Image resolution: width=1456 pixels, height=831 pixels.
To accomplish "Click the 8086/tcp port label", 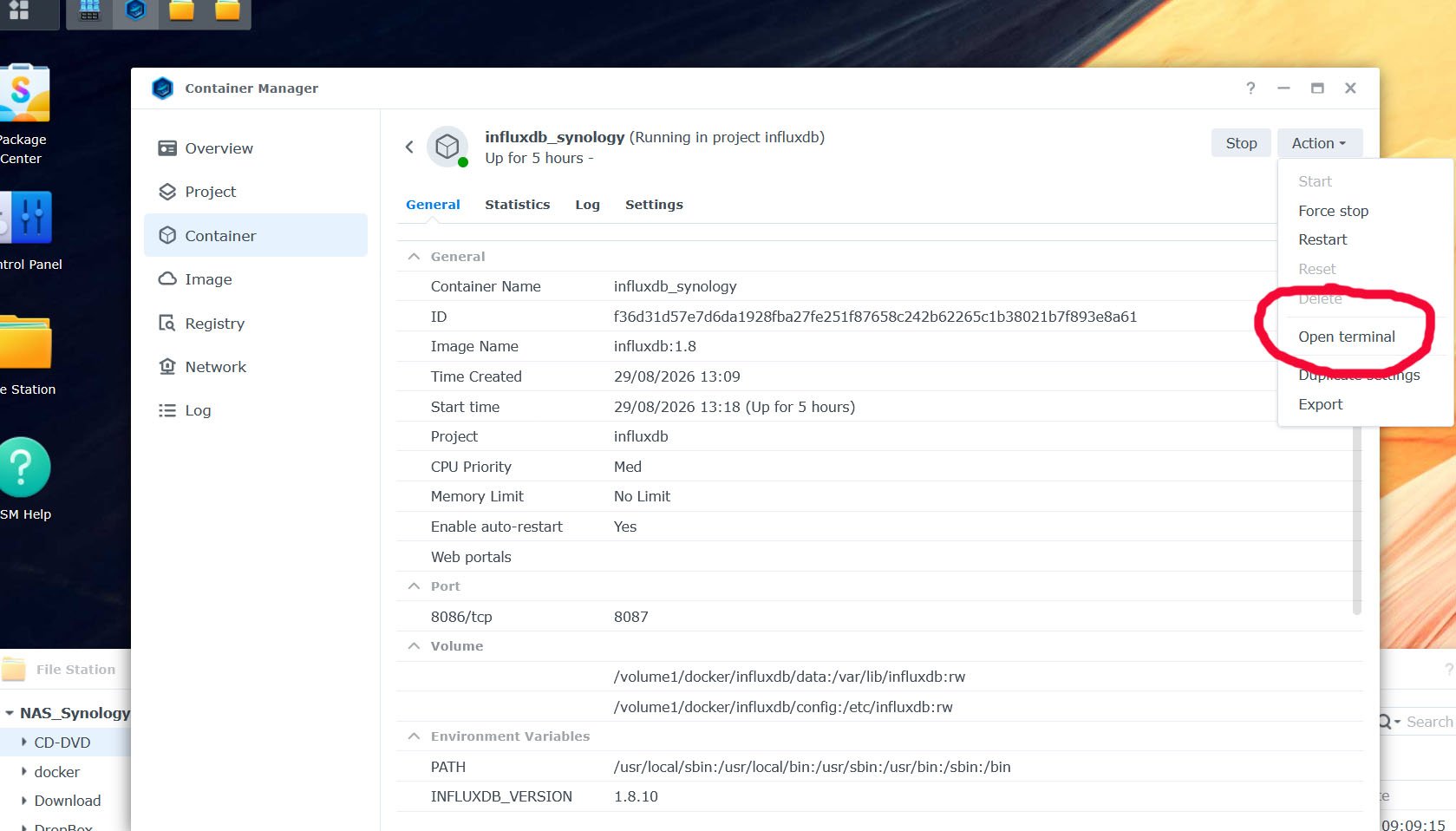I will 461,617.
